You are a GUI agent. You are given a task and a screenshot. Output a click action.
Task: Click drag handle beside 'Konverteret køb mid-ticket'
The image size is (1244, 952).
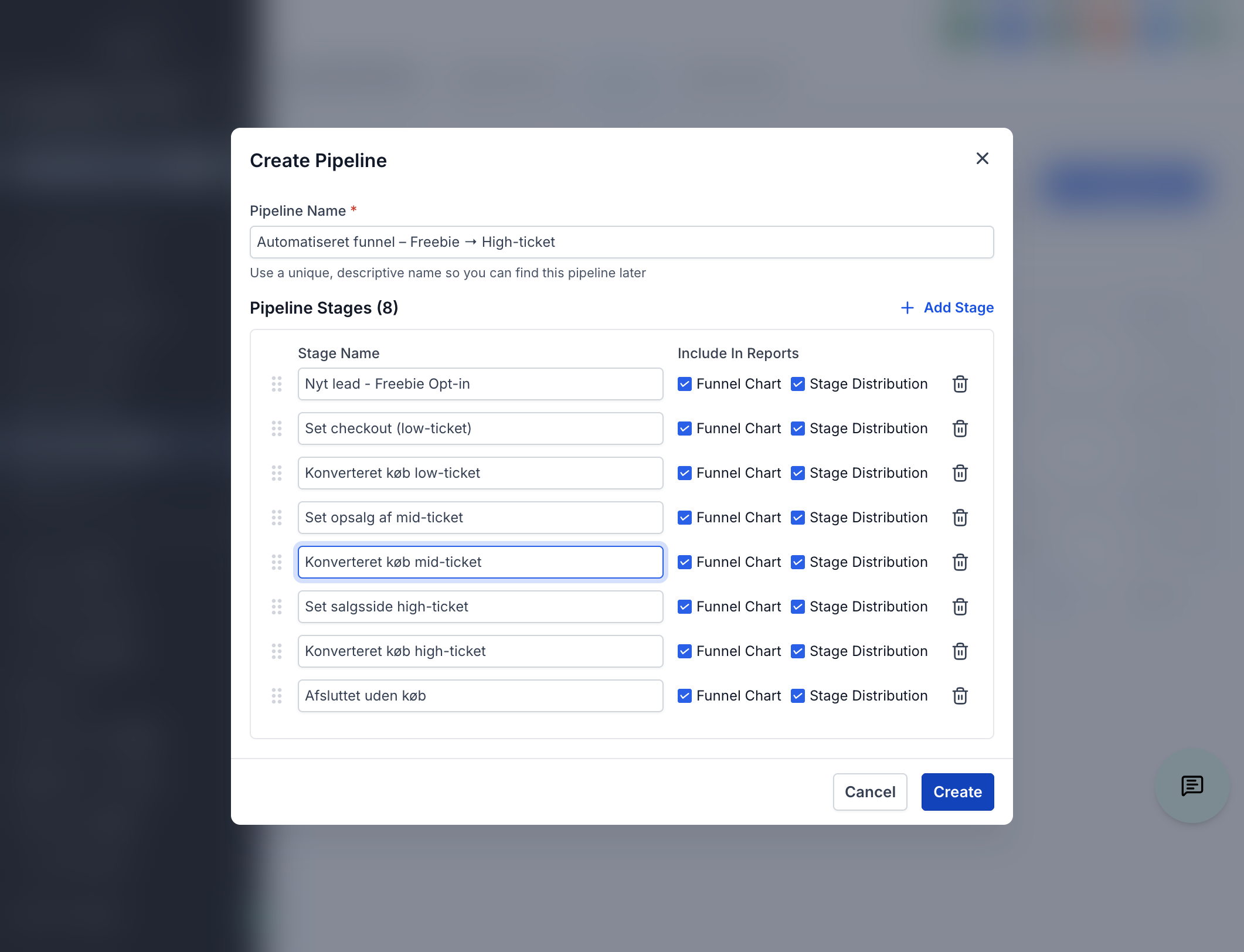pos(277,562)
